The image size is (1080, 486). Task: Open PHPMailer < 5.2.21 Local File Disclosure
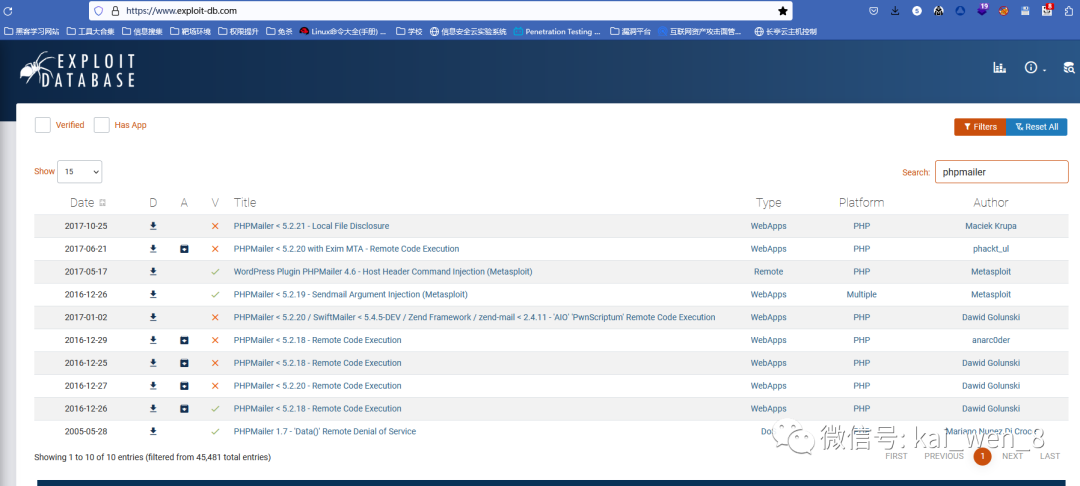click(x=311, y=226)
